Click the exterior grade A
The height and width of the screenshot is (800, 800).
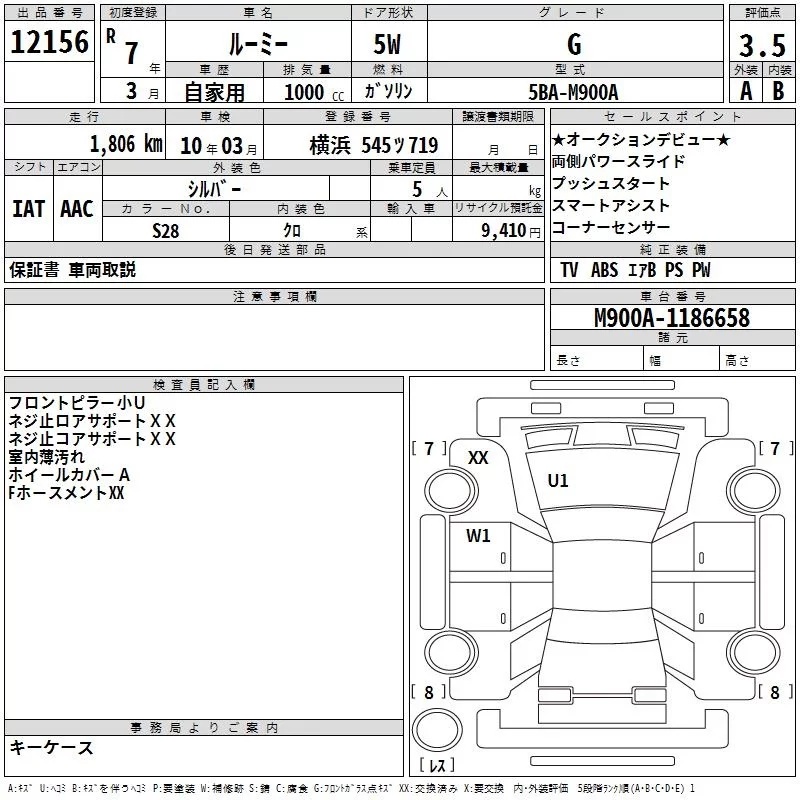746,92
